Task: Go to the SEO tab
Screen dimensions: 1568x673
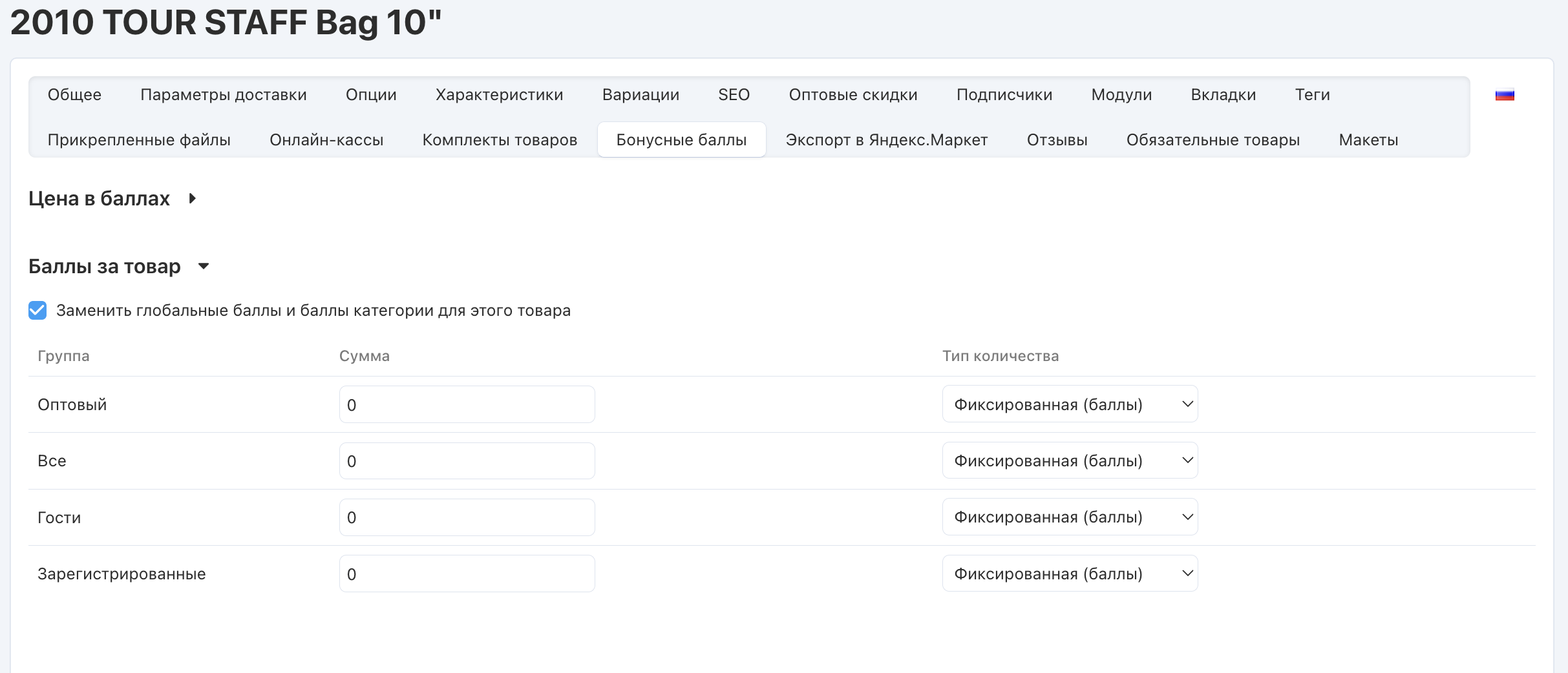Action: point(734,95)
